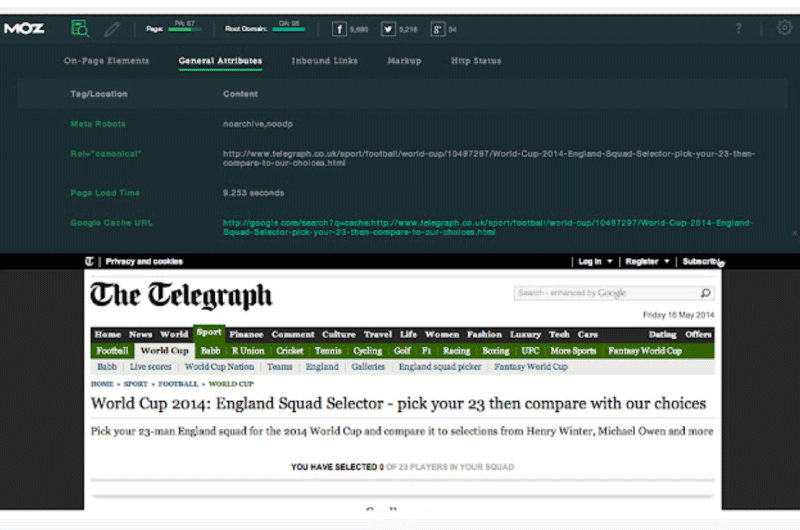Click the England link in third nav row
Image resolution: width=800 pixels, height=530 pixels.
[x=322, y=367]
